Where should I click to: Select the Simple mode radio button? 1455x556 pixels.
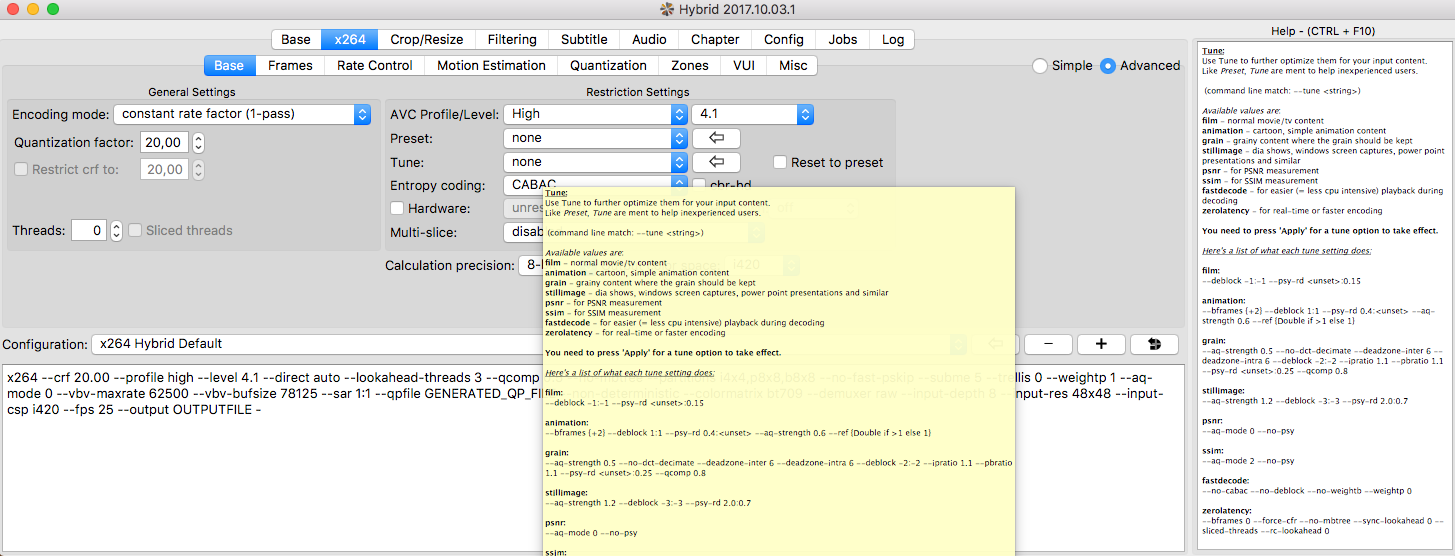(x=1040, y=66)
